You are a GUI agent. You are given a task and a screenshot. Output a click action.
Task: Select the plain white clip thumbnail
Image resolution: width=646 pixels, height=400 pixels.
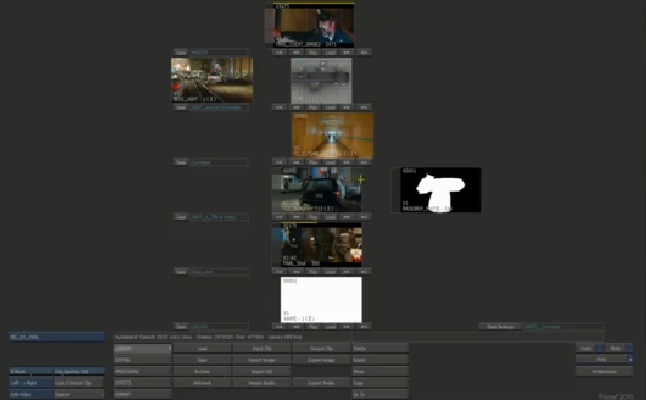321,299
